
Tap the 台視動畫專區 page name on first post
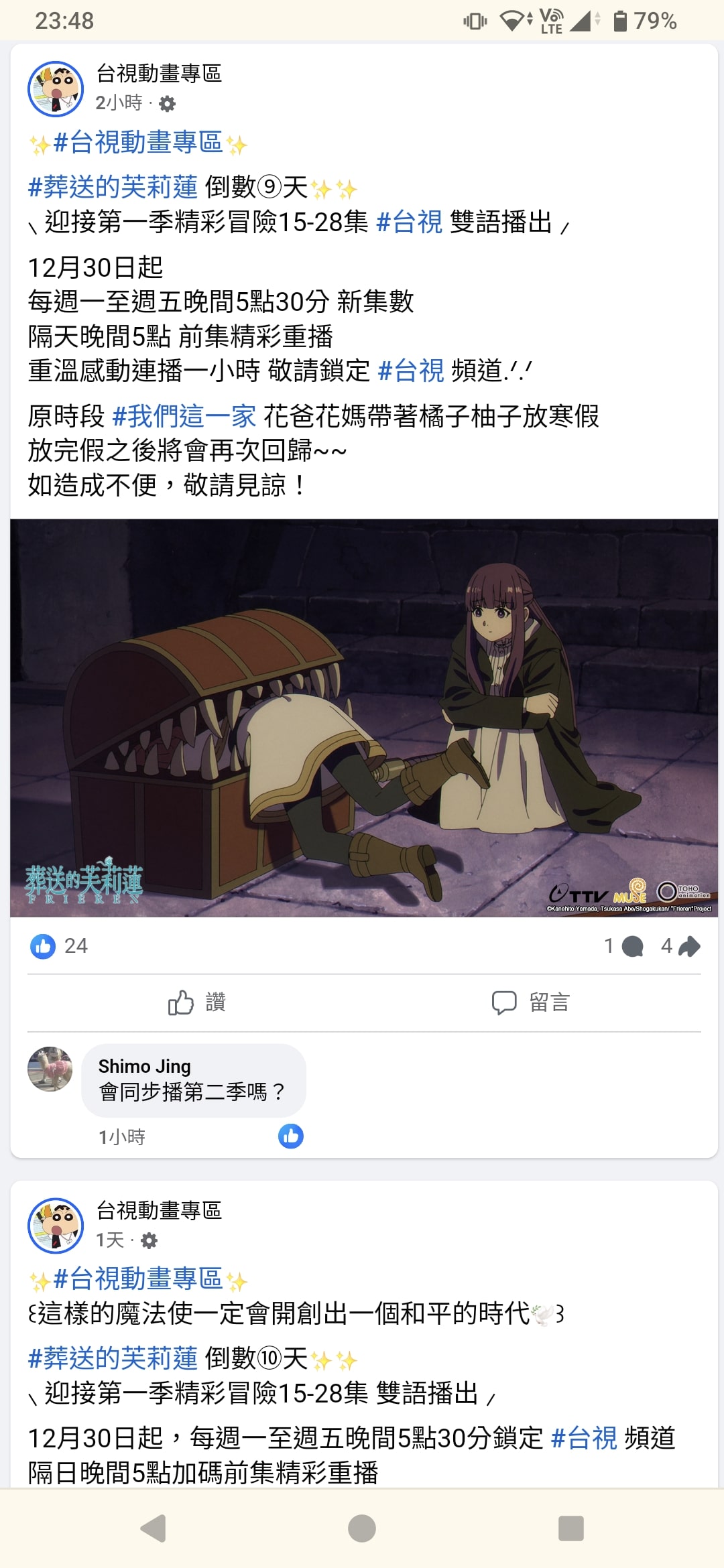[159, 74]
